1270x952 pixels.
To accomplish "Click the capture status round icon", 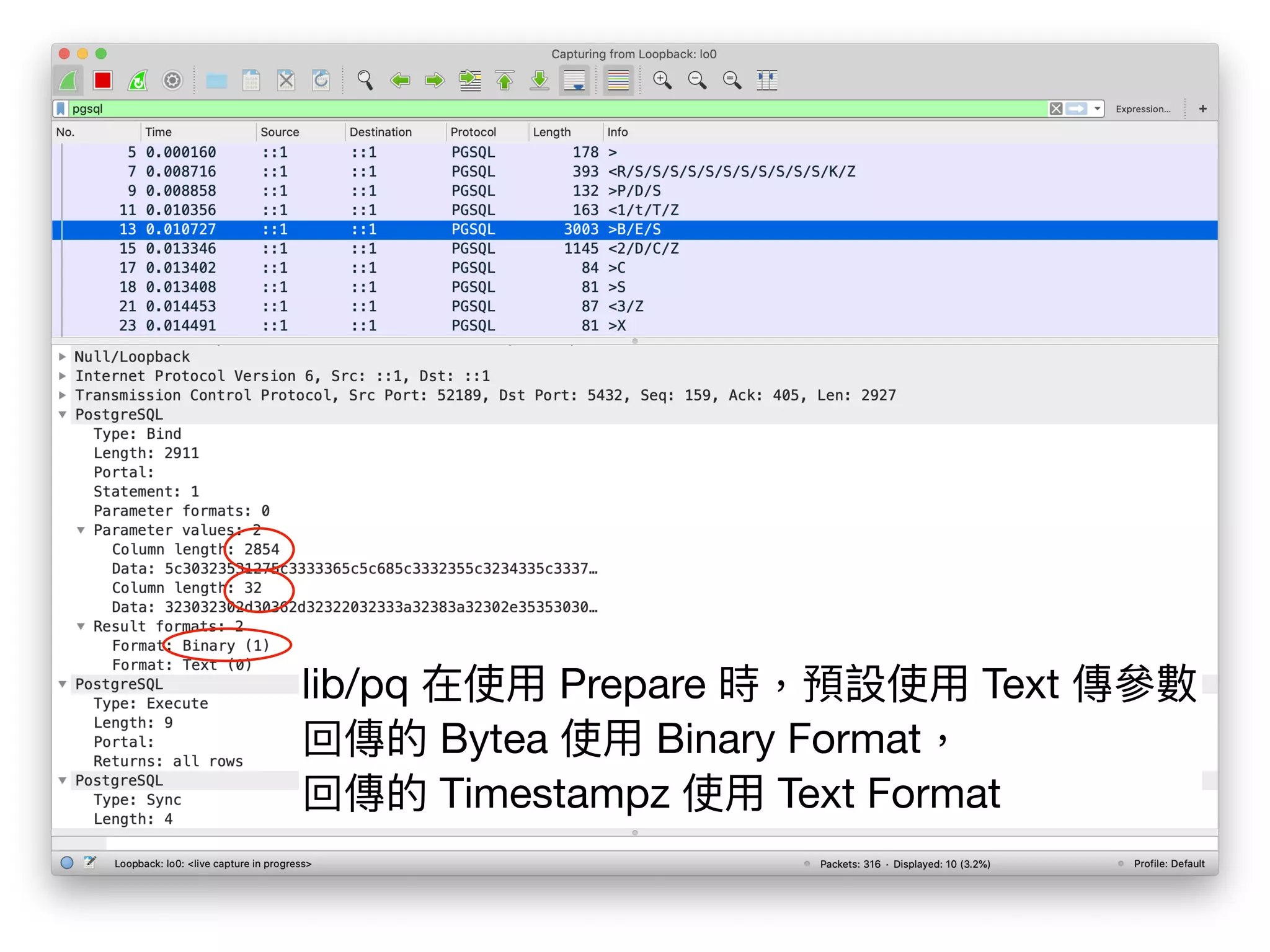I will pos(67,863).
